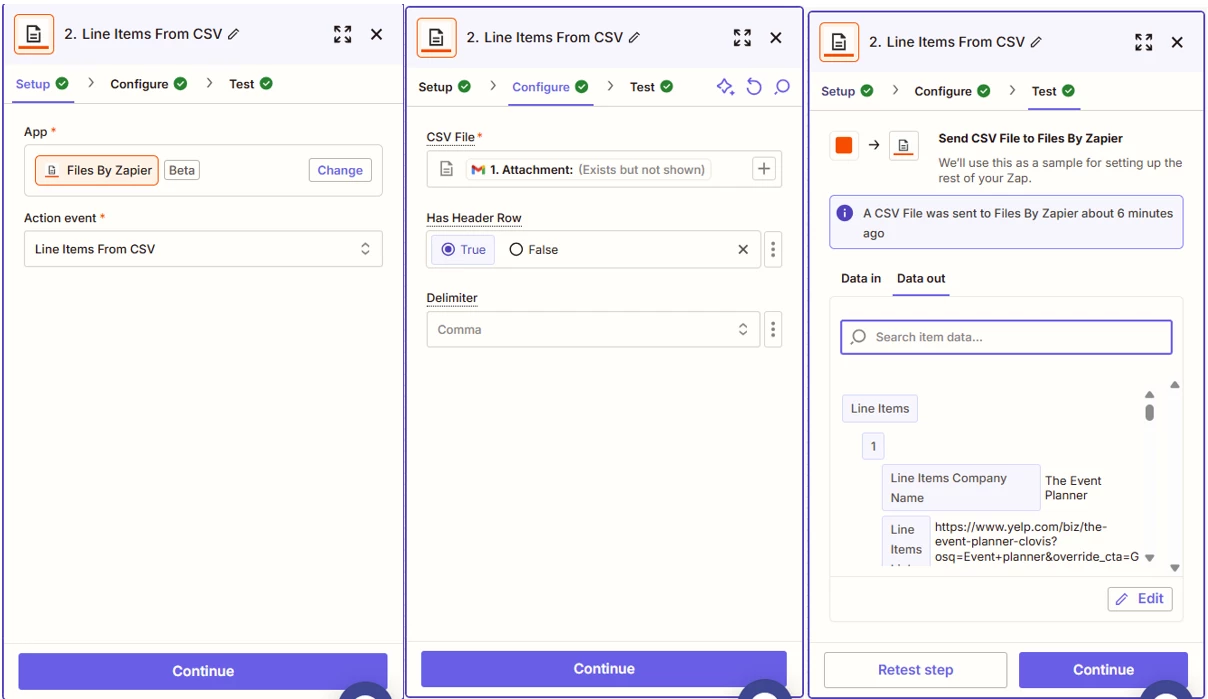The image size is (1208, 699).
Task: Click the Beta badge beside the app
Action: (182, 170)
